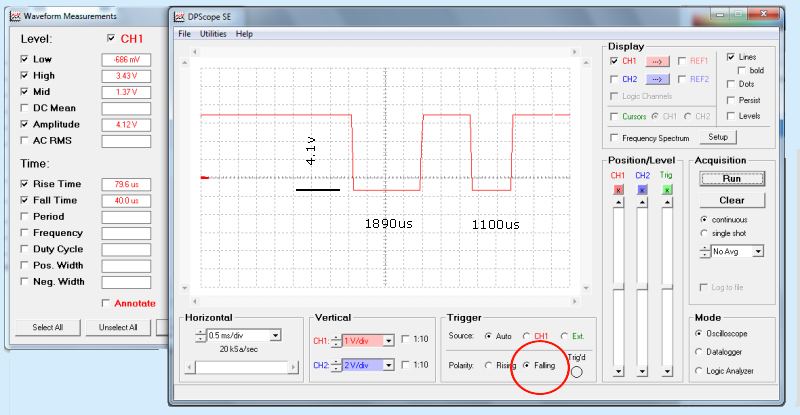Select Ext. trigger source
The height and width of the screenshot is (415, 800).
coord(564,336)
